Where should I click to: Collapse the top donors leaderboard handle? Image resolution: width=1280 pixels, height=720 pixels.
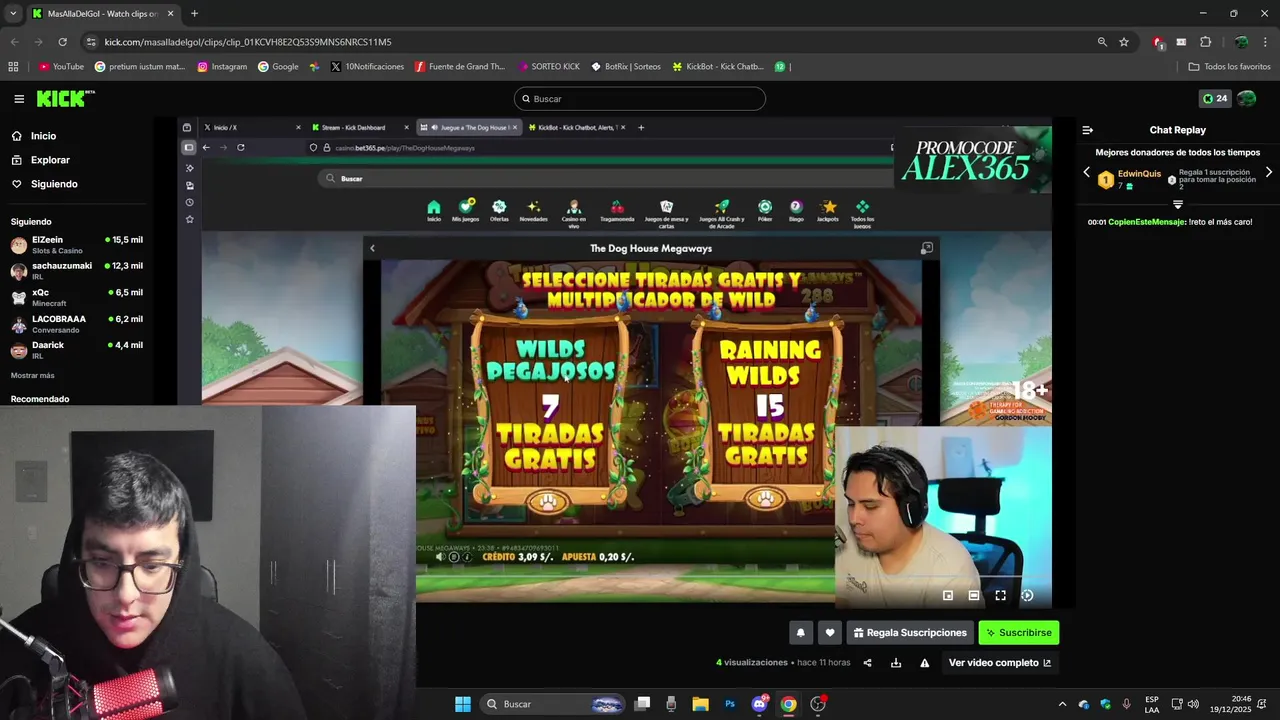pos(1178,204)
